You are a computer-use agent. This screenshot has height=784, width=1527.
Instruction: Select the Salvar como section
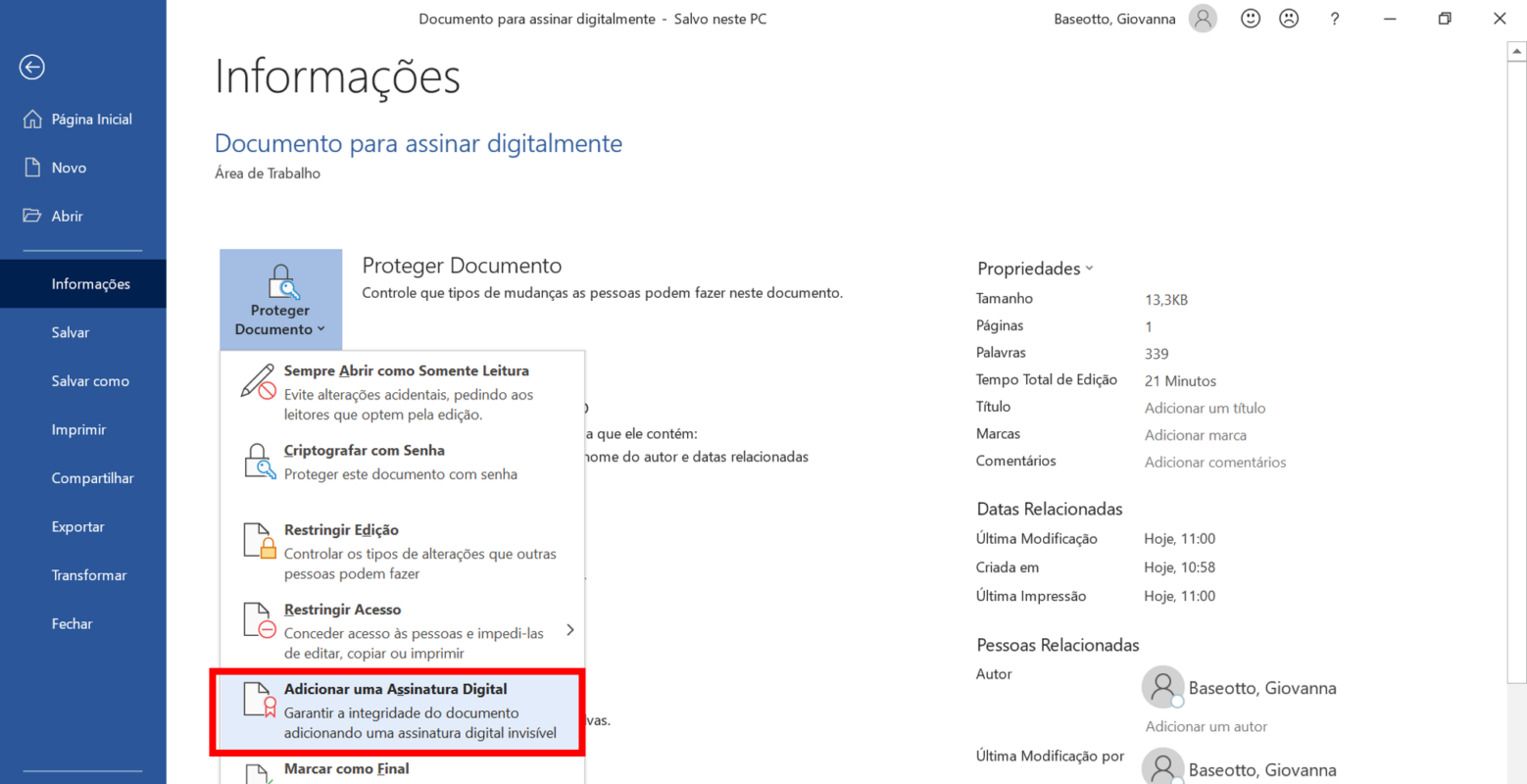[90, 381]
